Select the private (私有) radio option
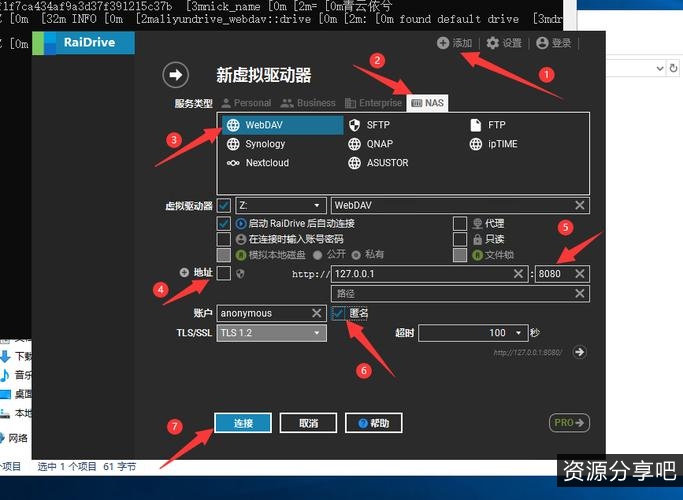Screen dimensions: 683x500 coord(356,255)
